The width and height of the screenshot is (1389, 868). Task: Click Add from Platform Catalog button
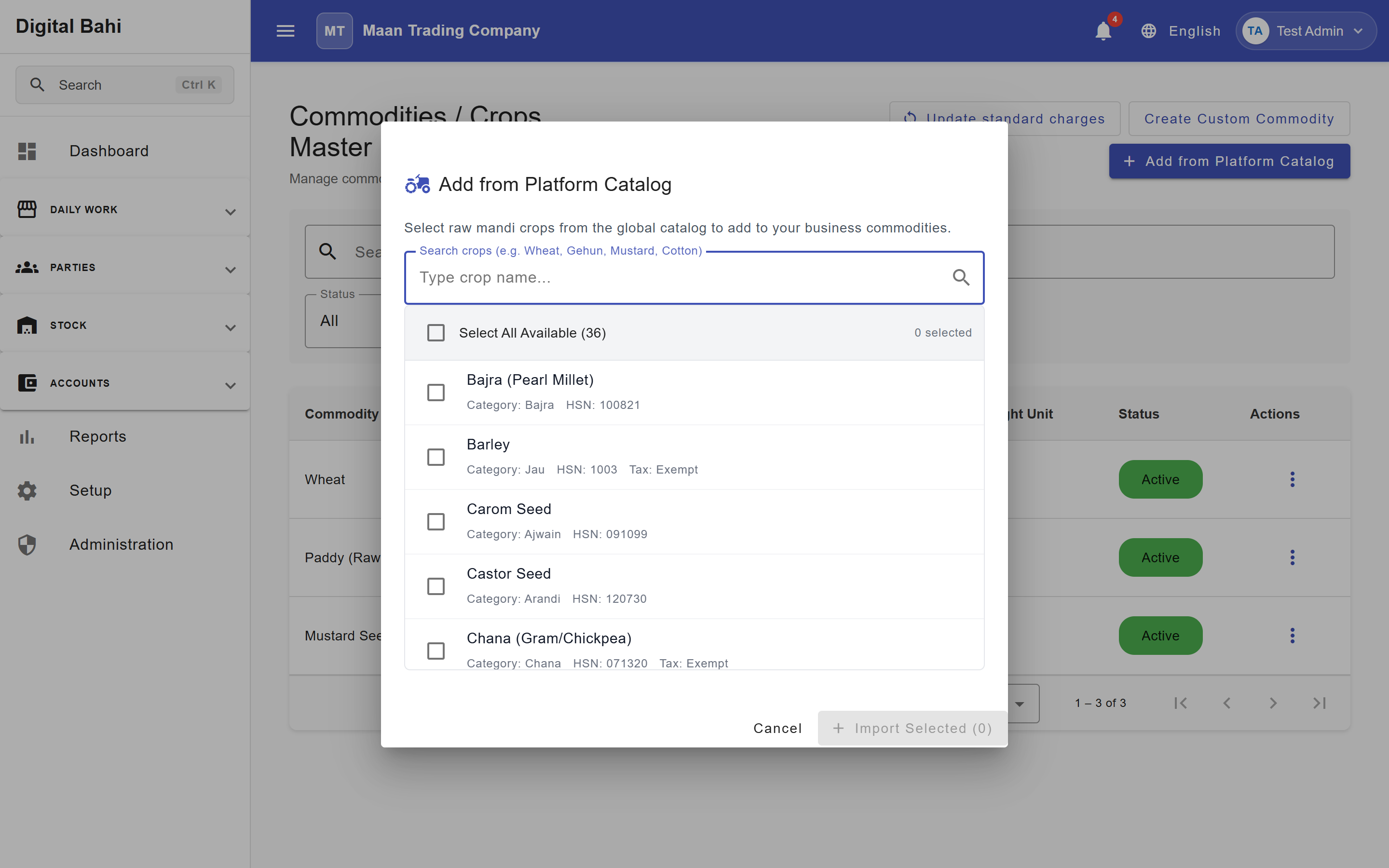[1229, 162]
